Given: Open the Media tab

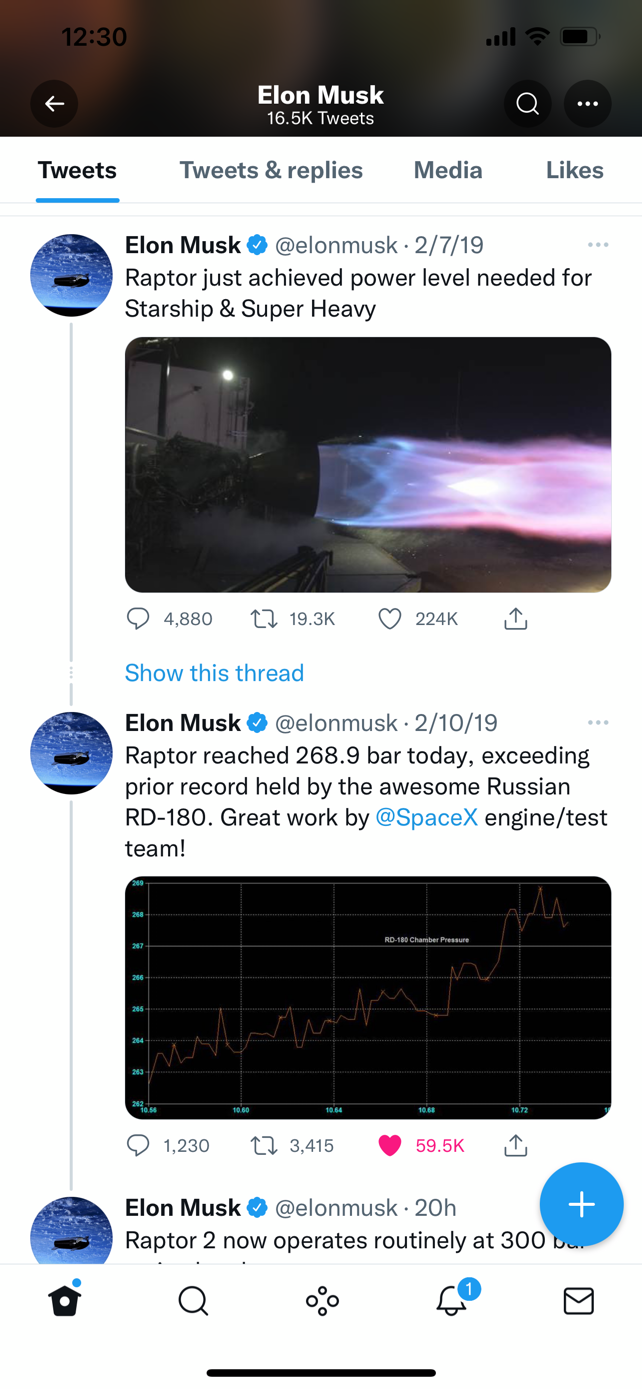Looking at the screenshot, I should [x=448, y=170].
